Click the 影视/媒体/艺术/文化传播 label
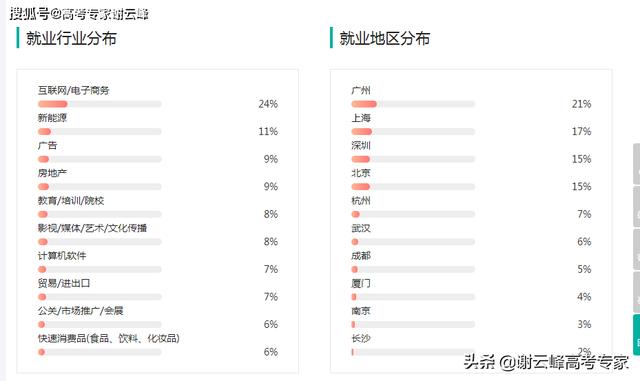The height and width of the screenshot is (381, 640). pos(93,228)
